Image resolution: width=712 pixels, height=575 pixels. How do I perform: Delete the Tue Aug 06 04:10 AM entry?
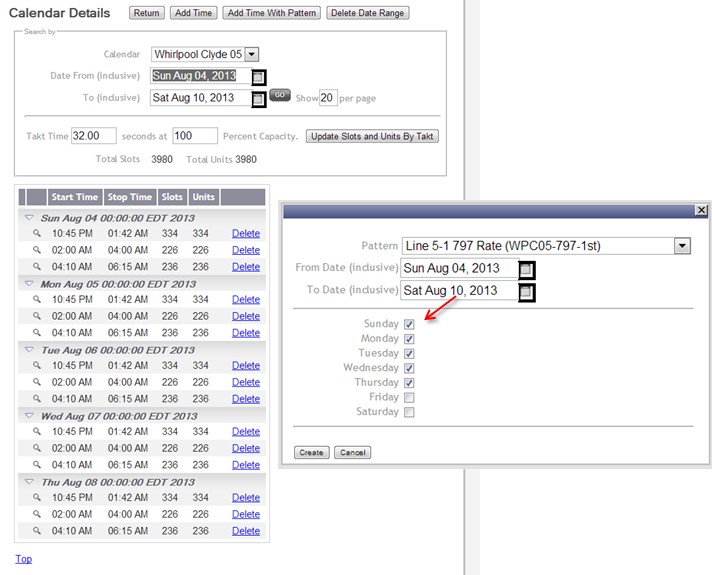[x=246, y=399]
